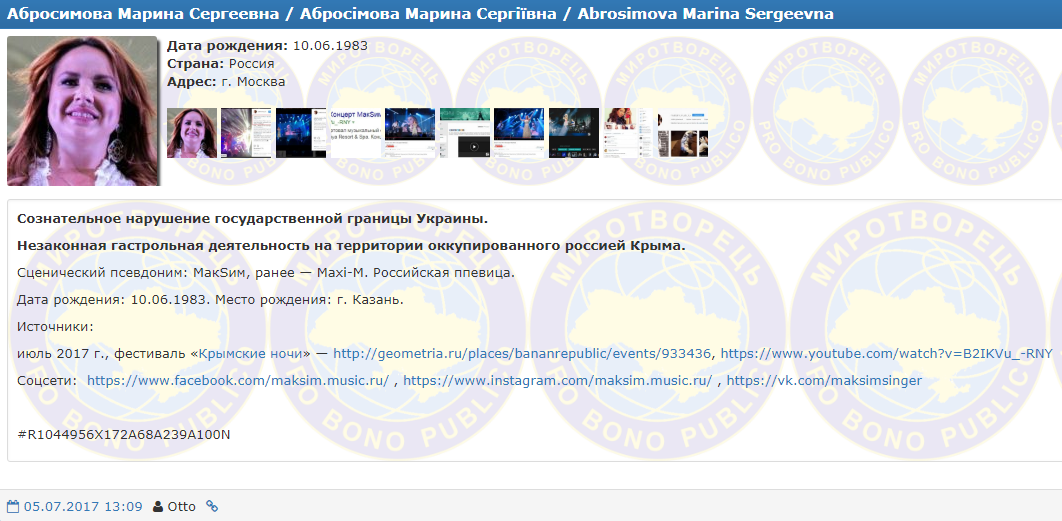
Task: Click the author name Otto
Action: (x=182, y=506)
